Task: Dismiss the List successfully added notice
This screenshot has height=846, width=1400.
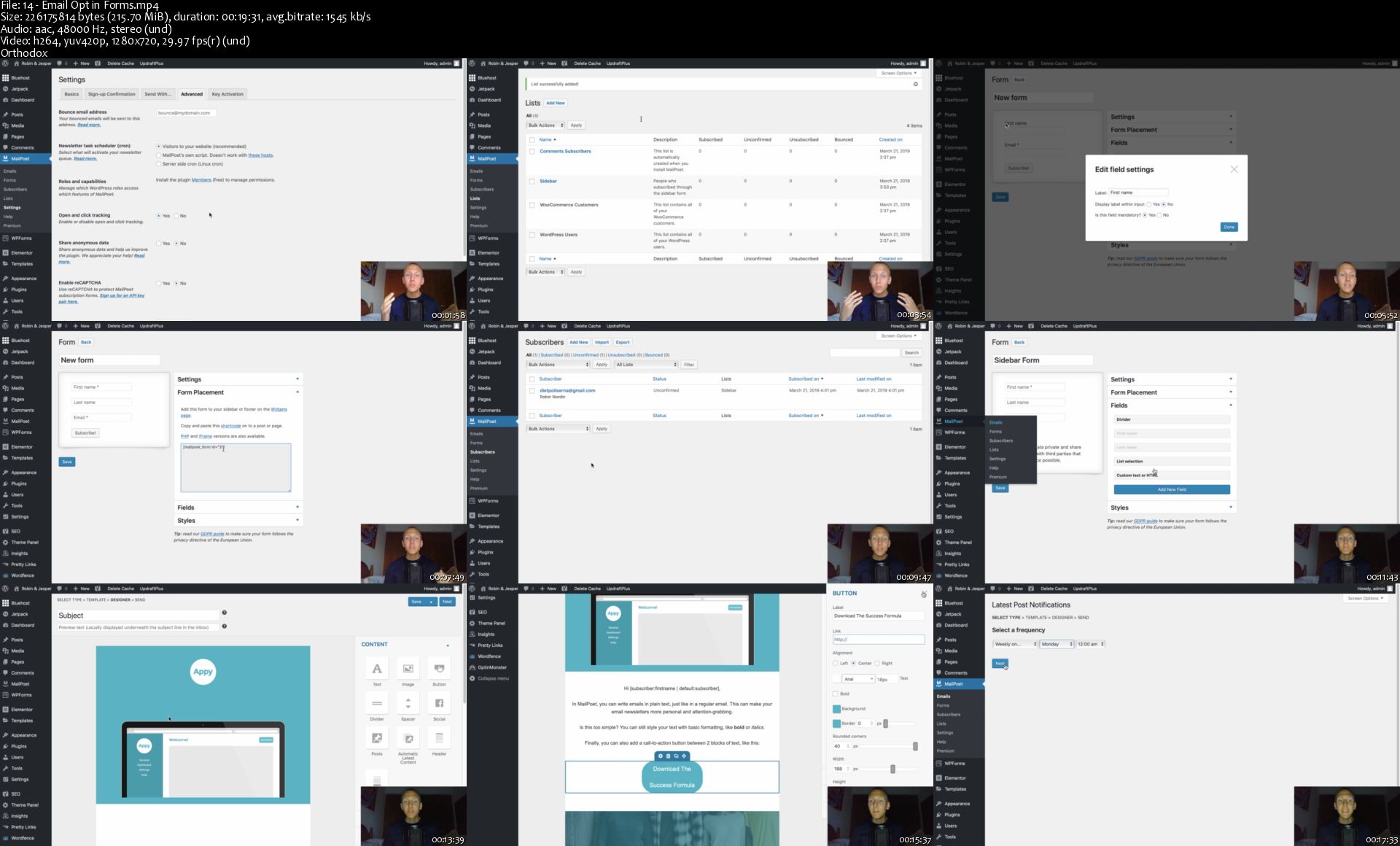Action: [916, 84]
